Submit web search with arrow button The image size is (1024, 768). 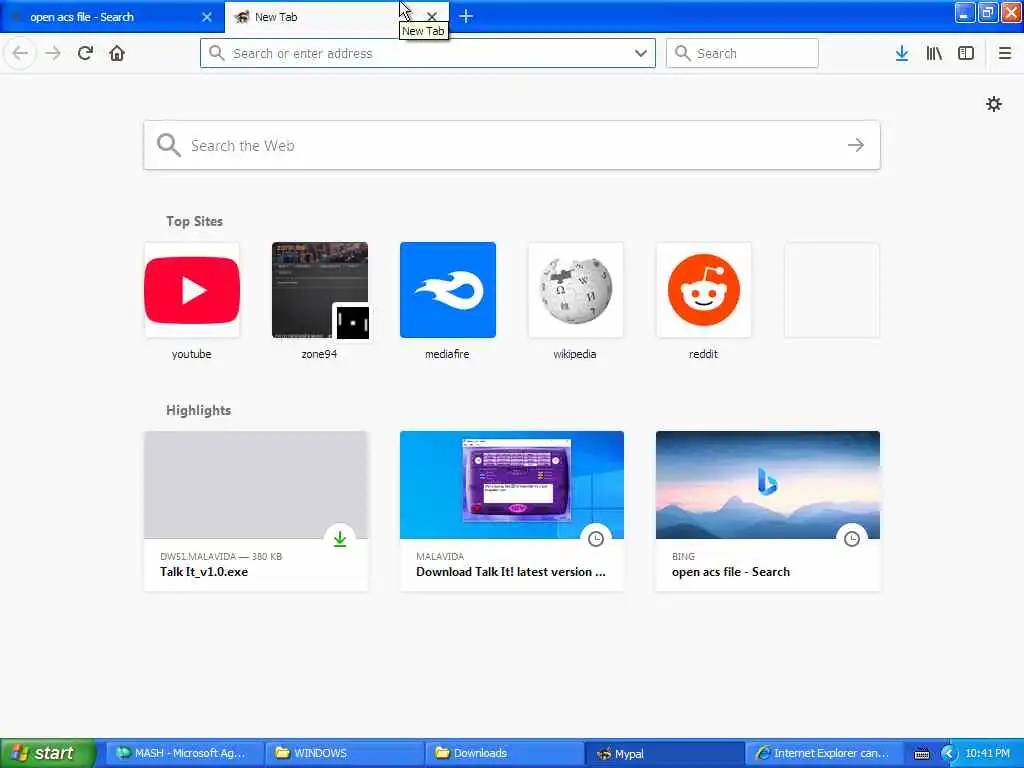point(856,145)
